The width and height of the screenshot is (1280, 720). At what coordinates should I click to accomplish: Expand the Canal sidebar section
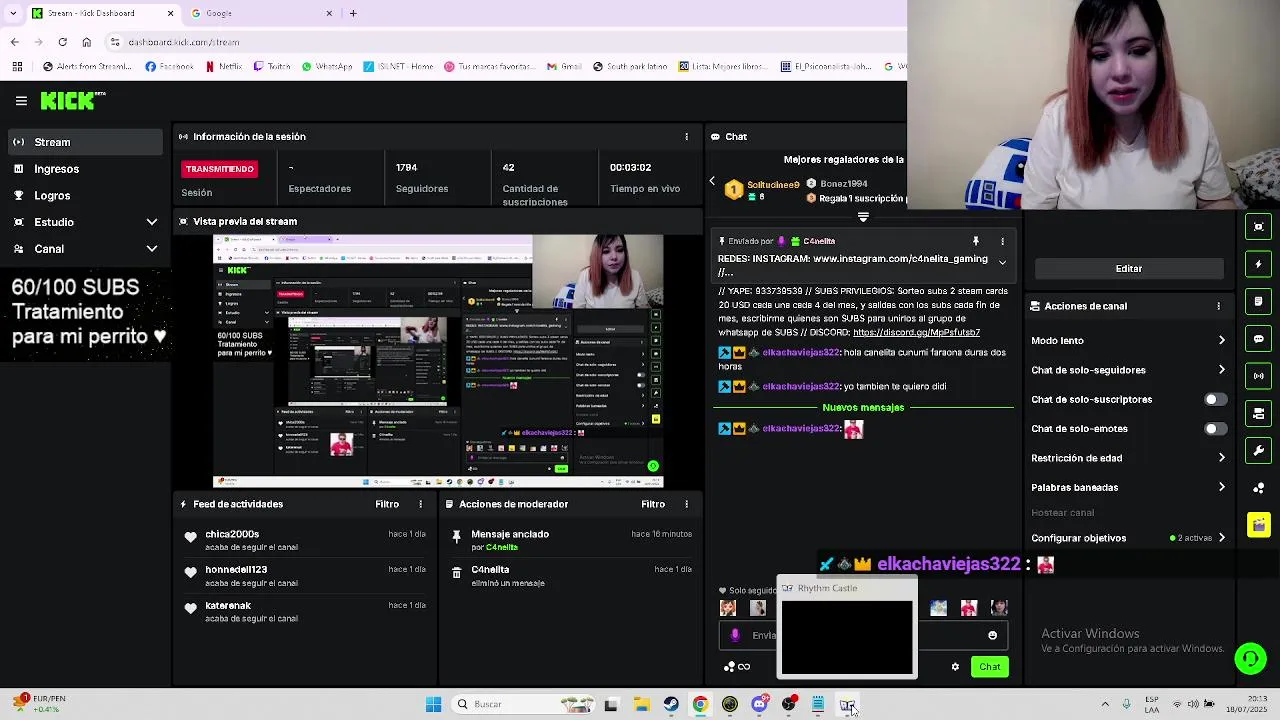(85, 249)
